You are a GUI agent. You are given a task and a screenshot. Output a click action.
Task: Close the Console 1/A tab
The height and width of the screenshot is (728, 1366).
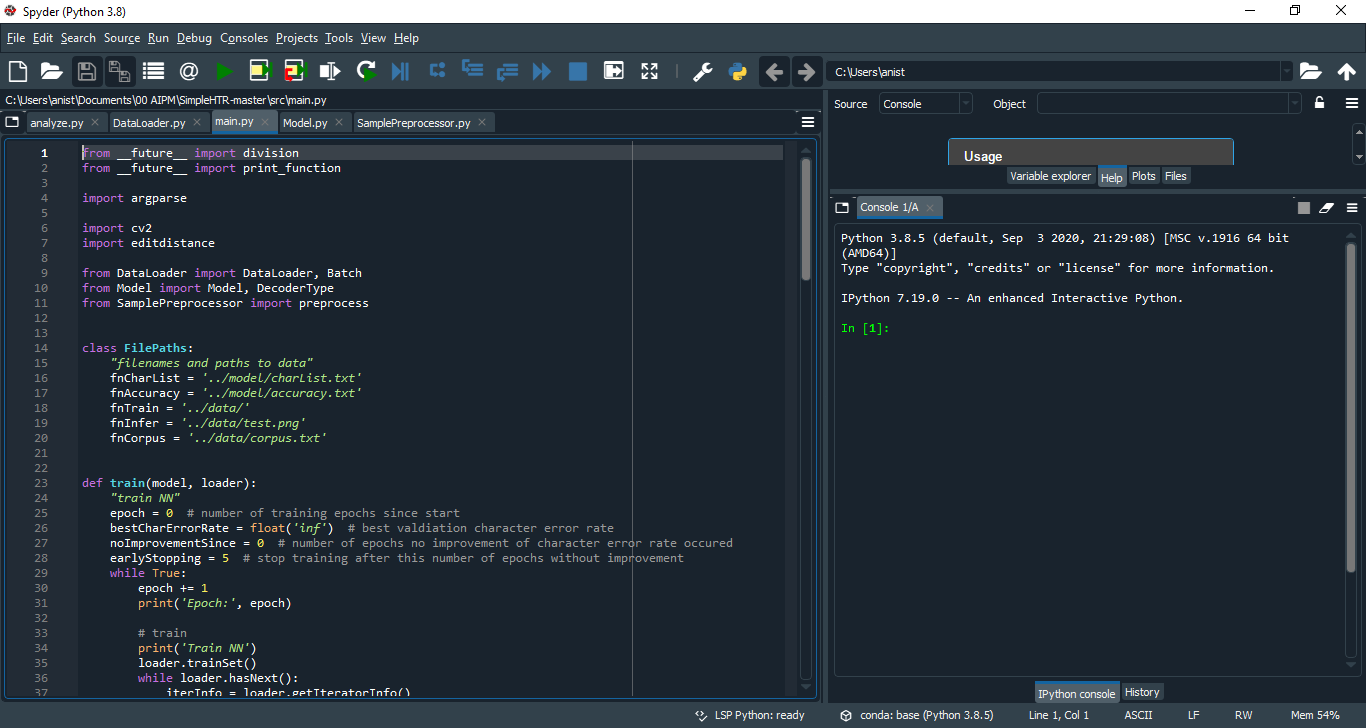(x=930, y=207)
